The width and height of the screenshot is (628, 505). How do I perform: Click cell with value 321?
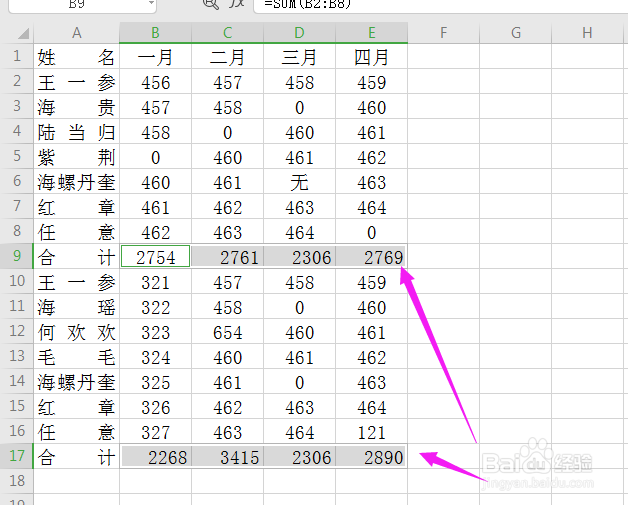[x=155, y=282]
